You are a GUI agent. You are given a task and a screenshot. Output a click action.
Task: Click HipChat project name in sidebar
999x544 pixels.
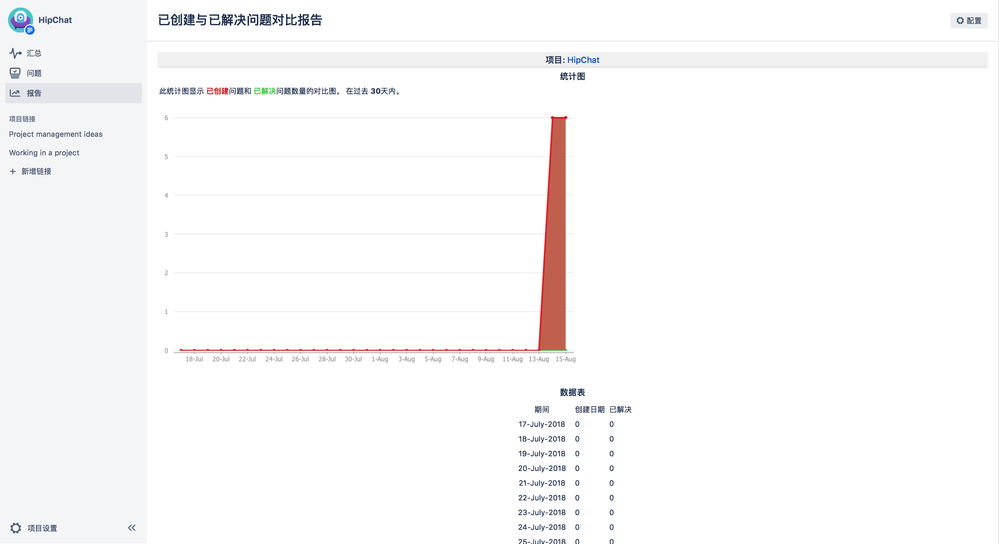pos(55,20)
